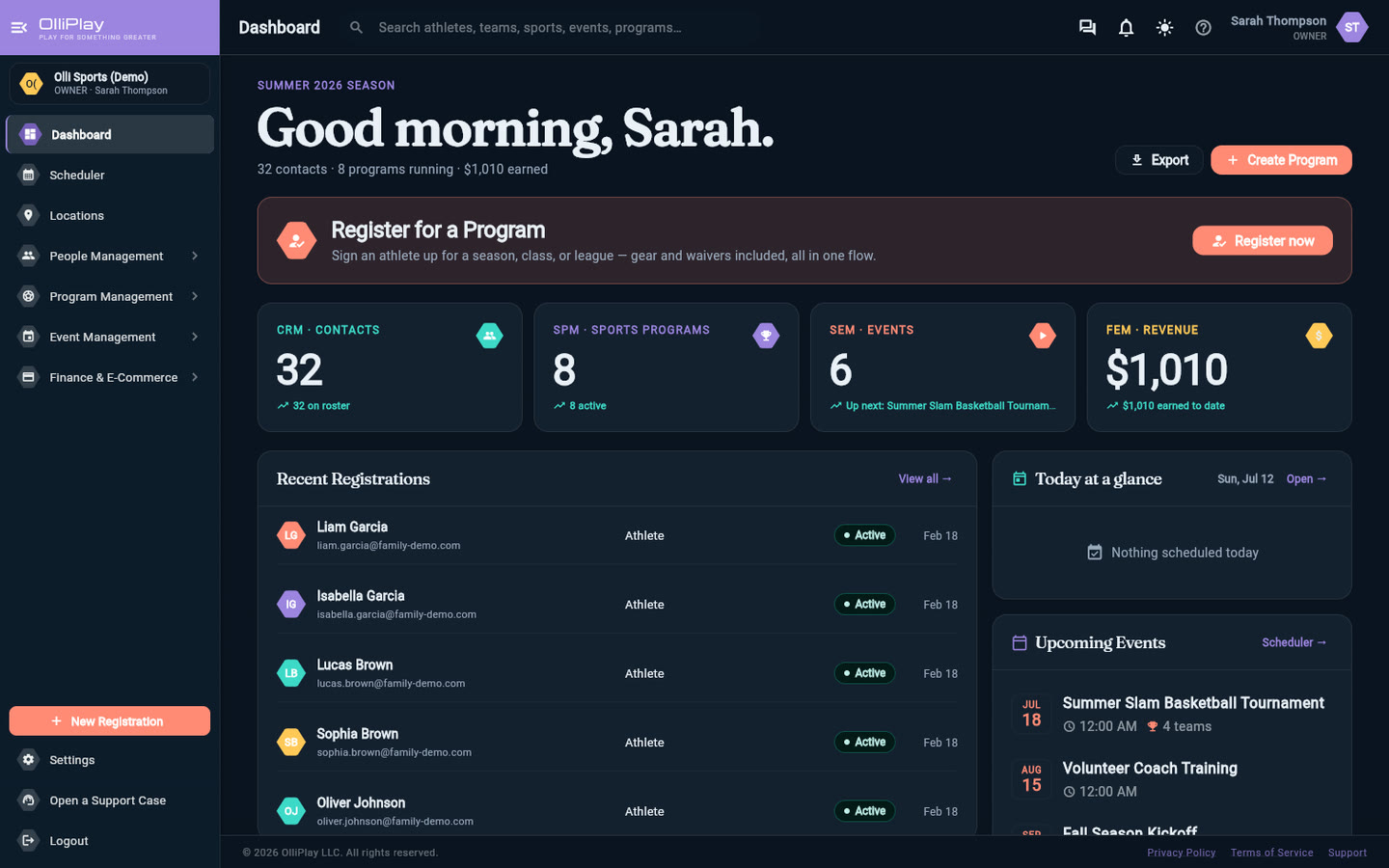Open the Volunteer Coach Training event
The height and width of the screenshot is (868, 1389).
point(1172,779)
